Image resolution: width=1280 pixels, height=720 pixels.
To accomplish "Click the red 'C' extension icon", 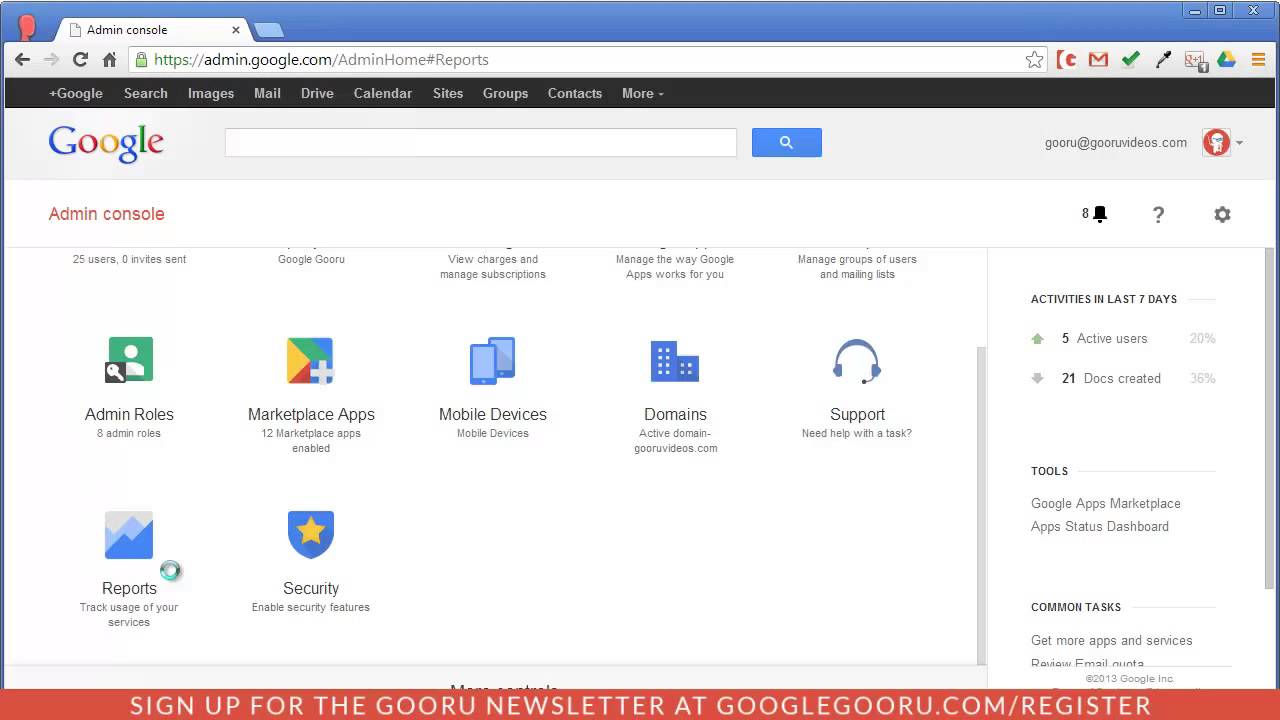I will click(1067, 60).
